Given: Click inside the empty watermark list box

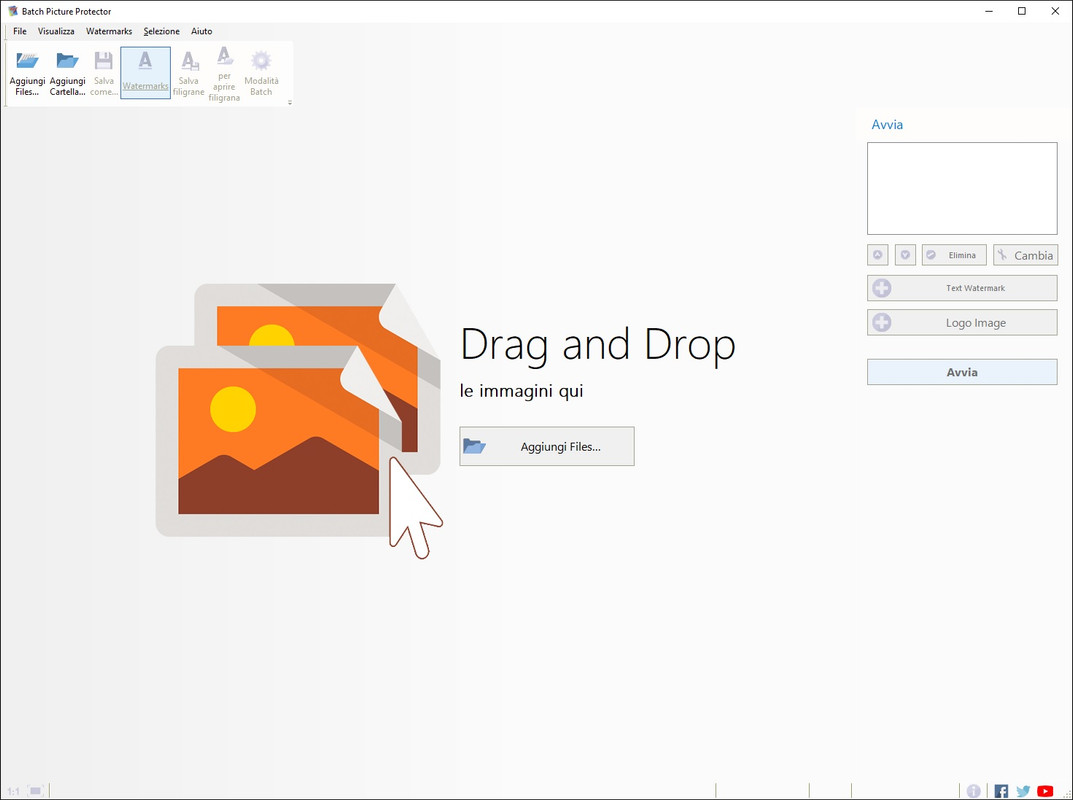Looking at the screenshot, I should click(x=962, y=188).
